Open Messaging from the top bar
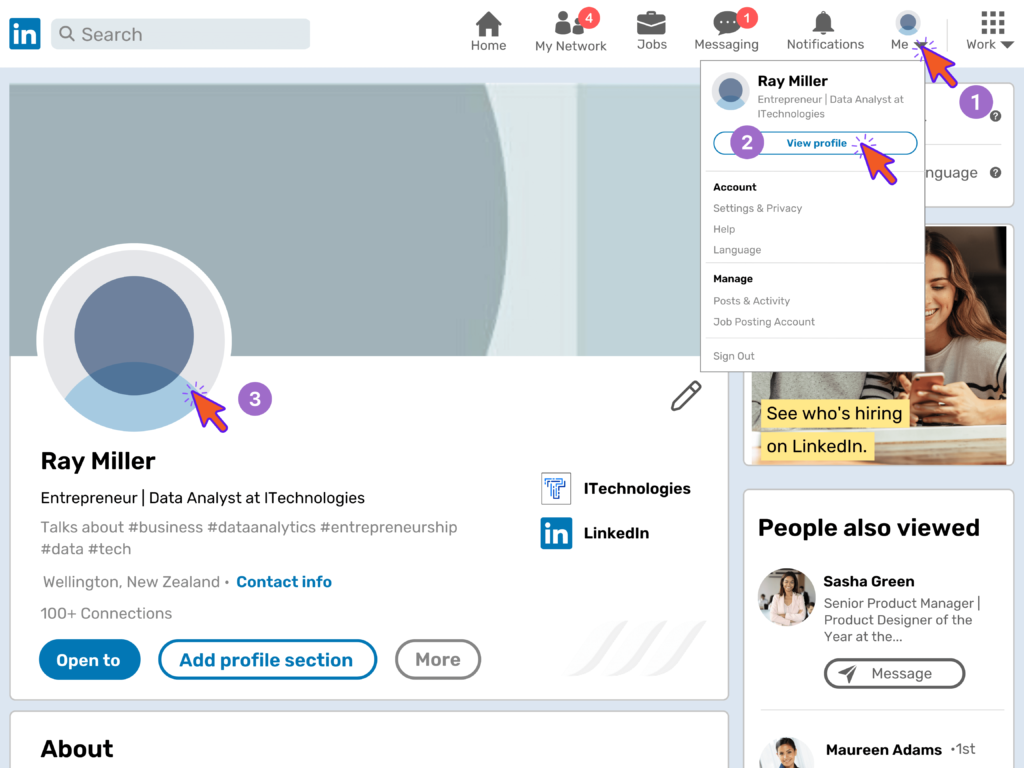 click(x=726, y=22)
